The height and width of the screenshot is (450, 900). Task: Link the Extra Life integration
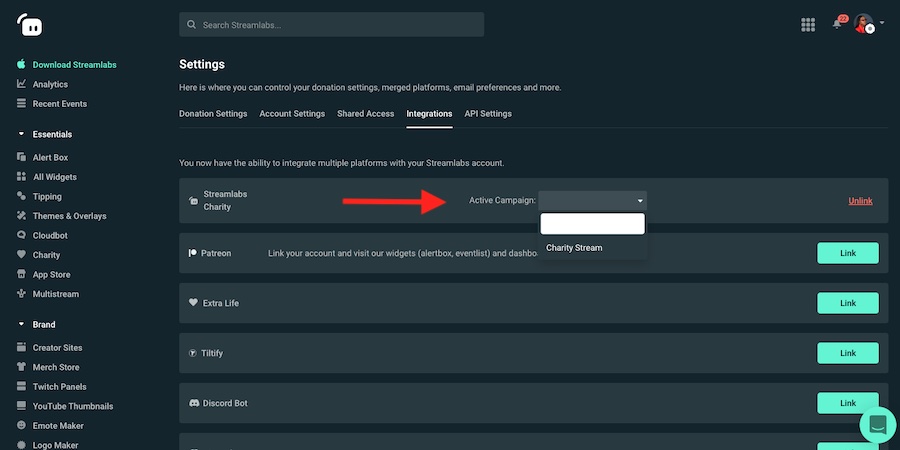pyautogui.click(x=848, y=303)
